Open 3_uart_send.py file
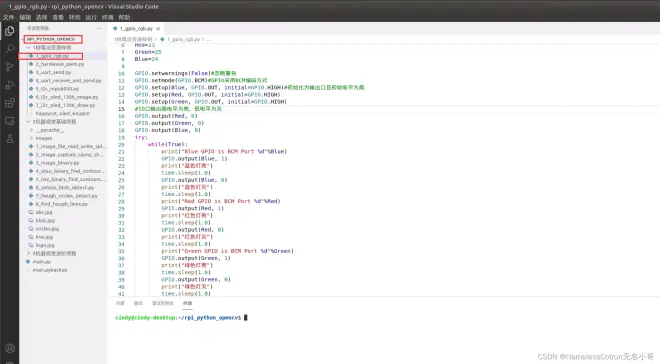 click(x=53, y=72)
